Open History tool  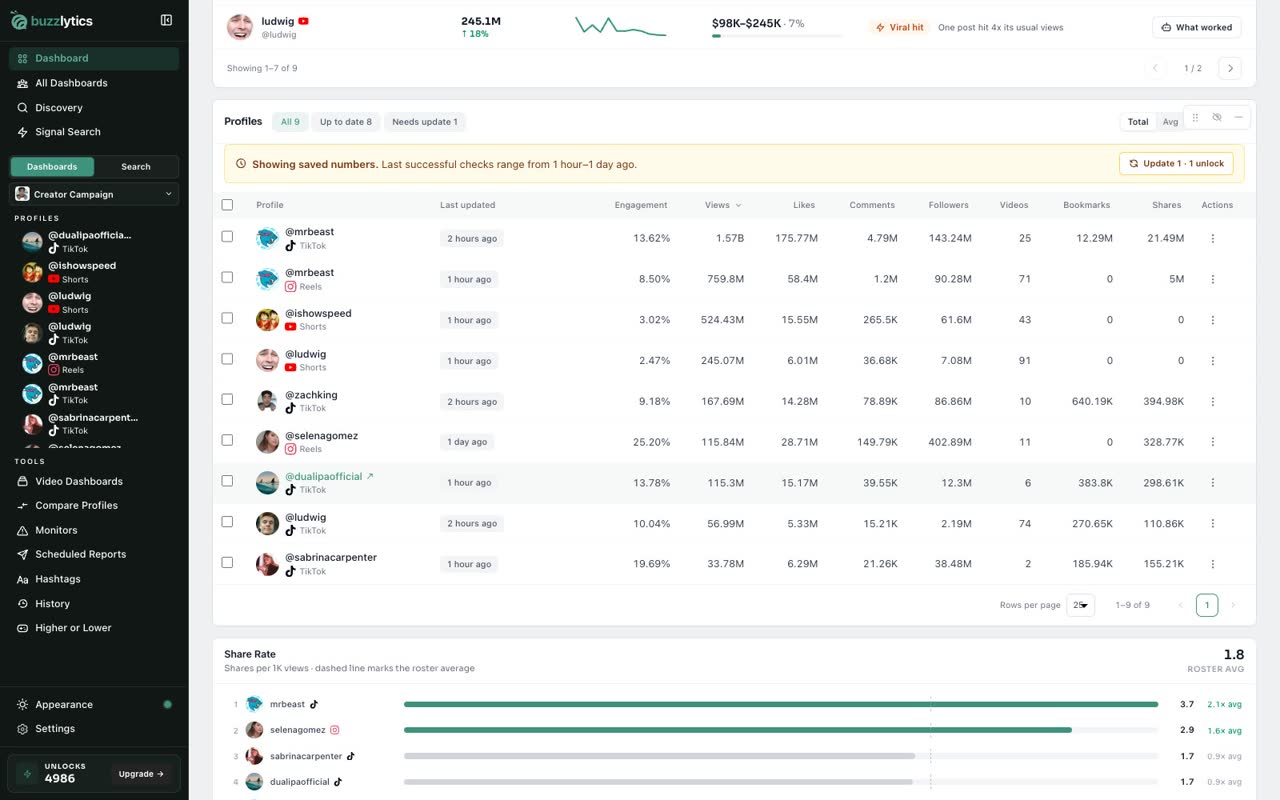(x=94, y=604)
